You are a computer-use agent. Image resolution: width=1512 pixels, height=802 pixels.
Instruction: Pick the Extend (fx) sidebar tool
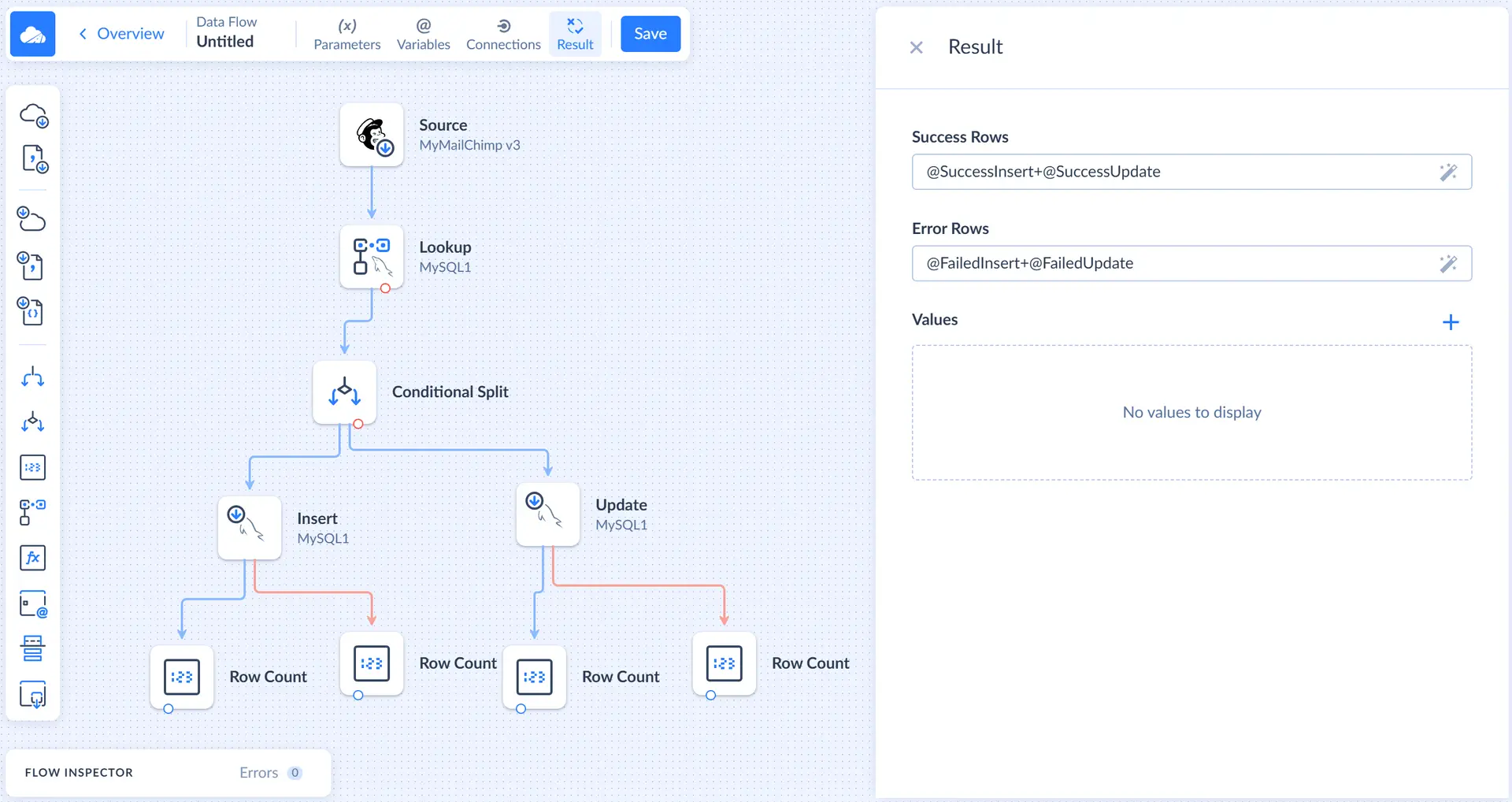(33, 558)
